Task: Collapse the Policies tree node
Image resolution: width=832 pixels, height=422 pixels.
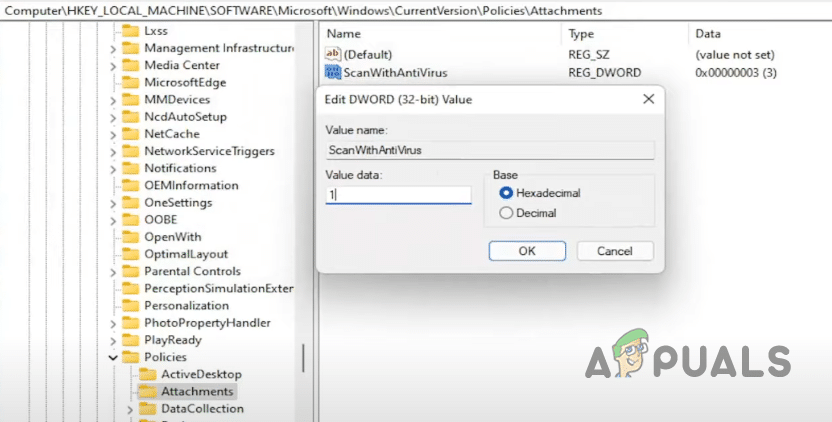Action: click(x=113, y=357)
